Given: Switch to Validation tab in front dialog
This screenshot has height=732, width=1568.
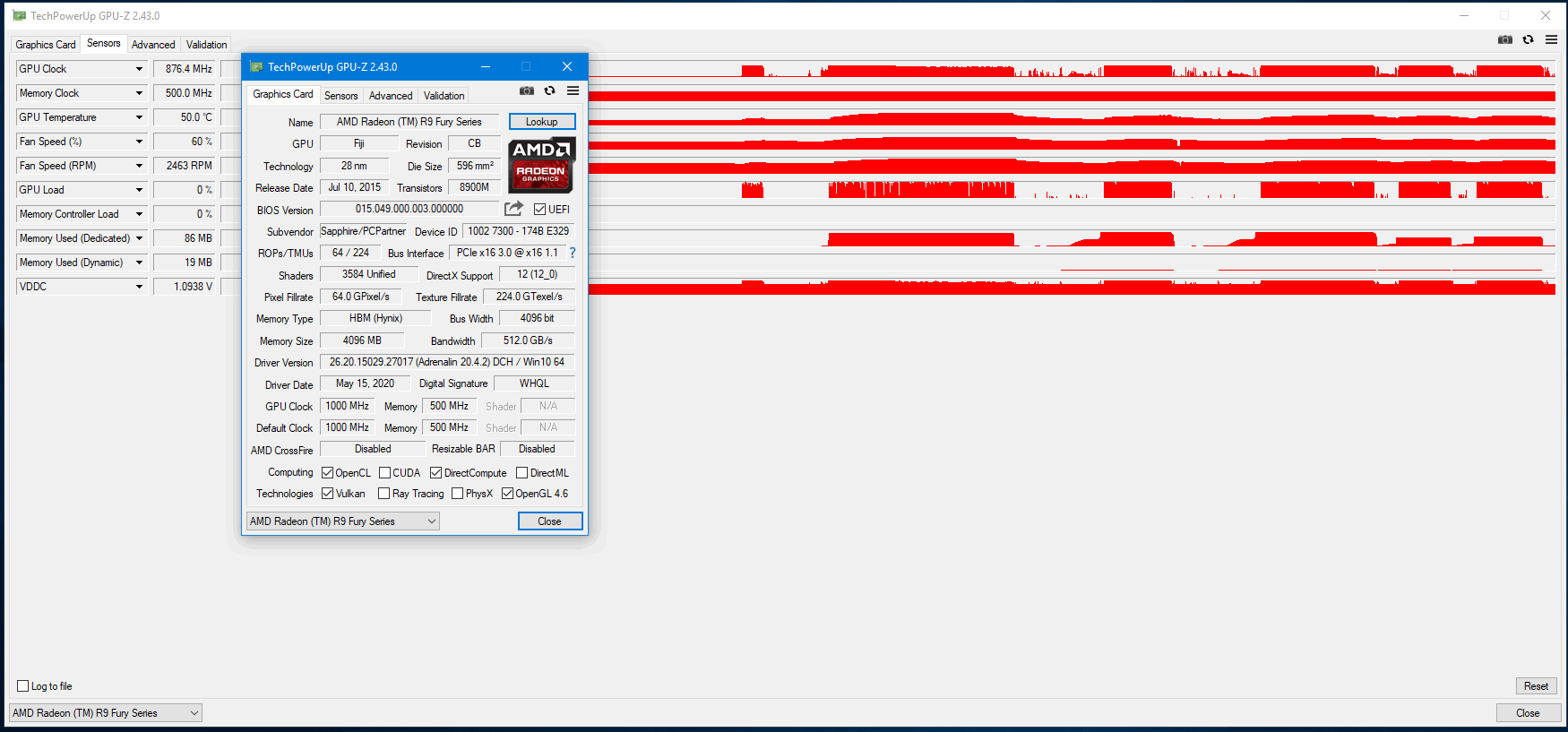Looking at the screenshot, I should (x=444, y=96).
